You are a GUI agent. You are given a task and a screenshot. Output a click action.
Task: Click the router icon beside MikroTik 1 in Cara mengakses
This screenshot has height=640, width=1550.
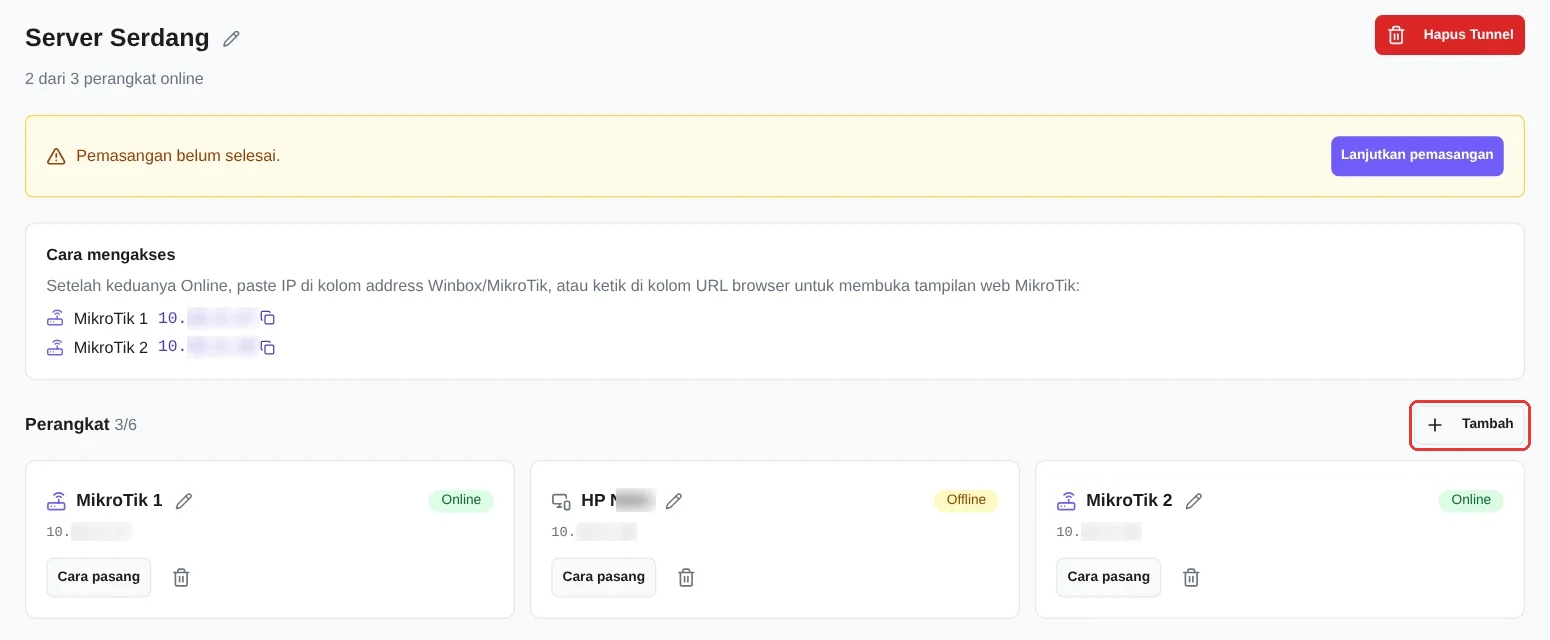[x=55, y=318]
